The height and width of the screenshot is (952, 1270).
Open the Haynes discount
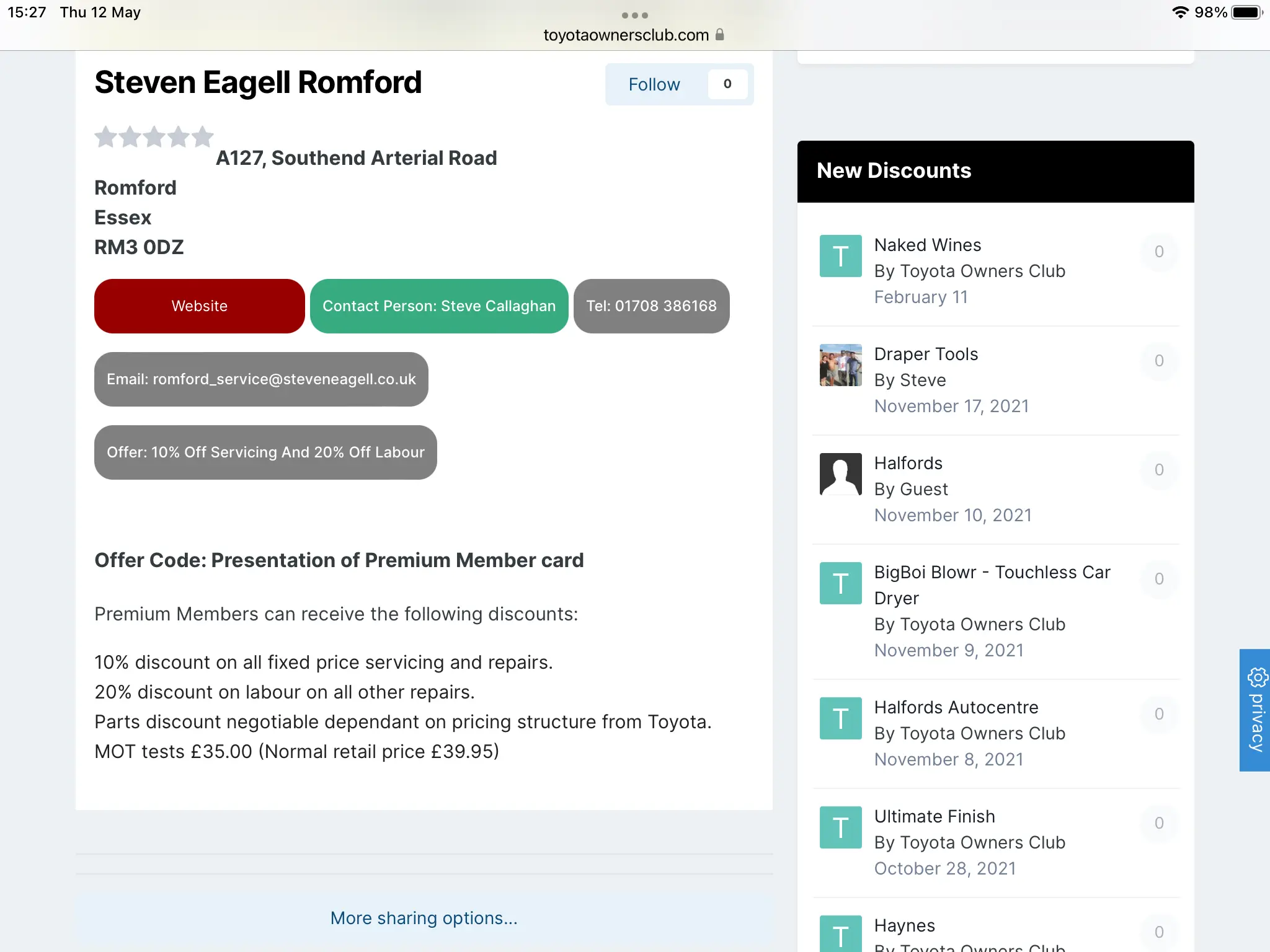click(905, 925)
